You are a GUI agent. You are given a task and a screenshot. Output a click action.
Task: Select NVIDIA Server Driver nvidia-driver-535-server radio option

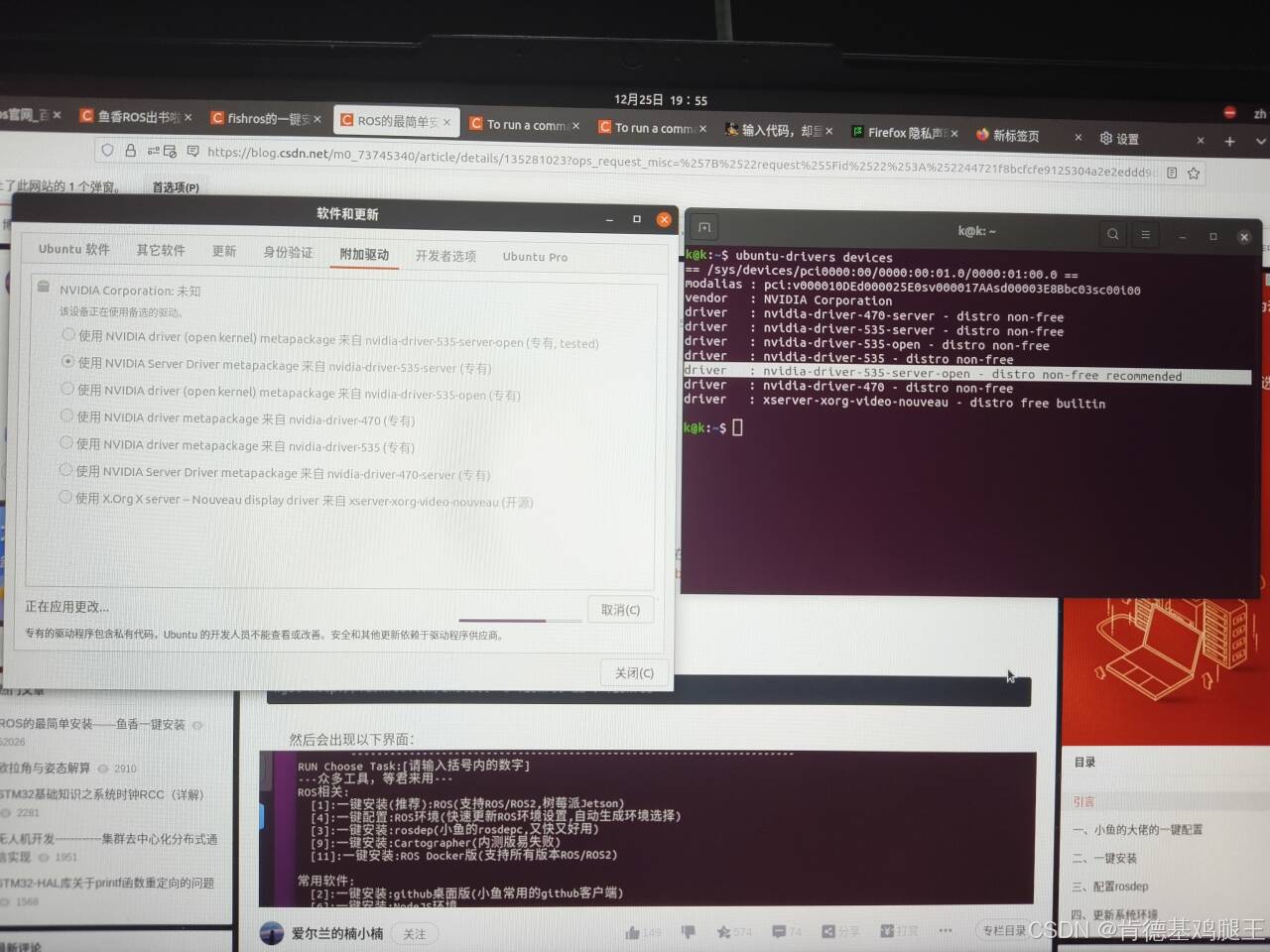[x=68, y=361]
